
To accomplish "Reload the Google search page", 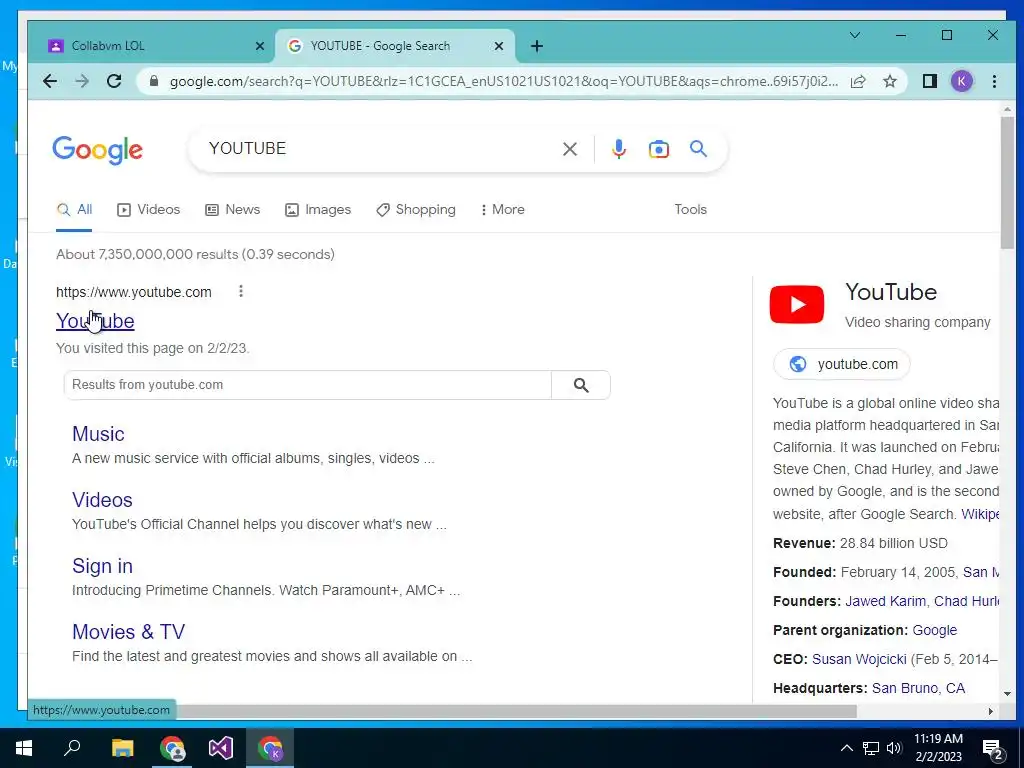I will click(114, 81).
